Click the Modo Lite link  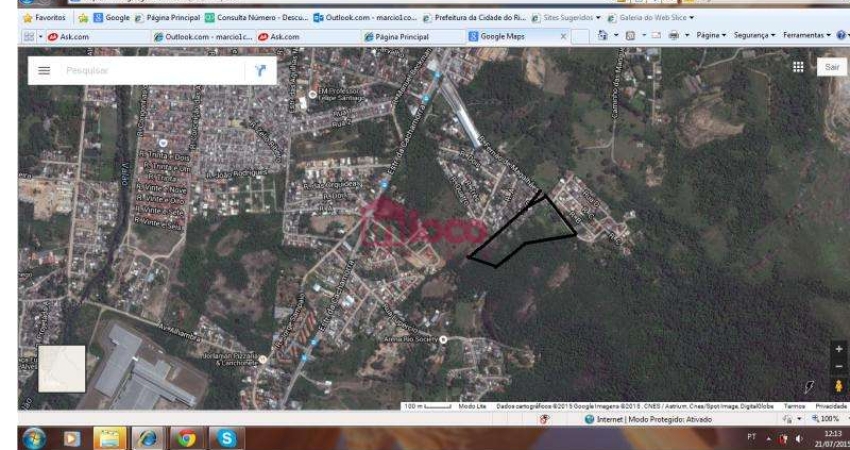[472, 406]
